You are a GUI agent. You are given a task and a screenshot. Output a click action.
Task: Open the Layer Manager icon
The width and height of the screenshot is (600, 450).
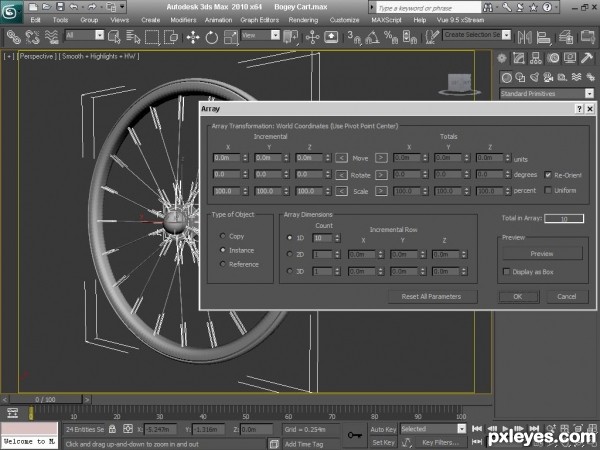(566, 37)
